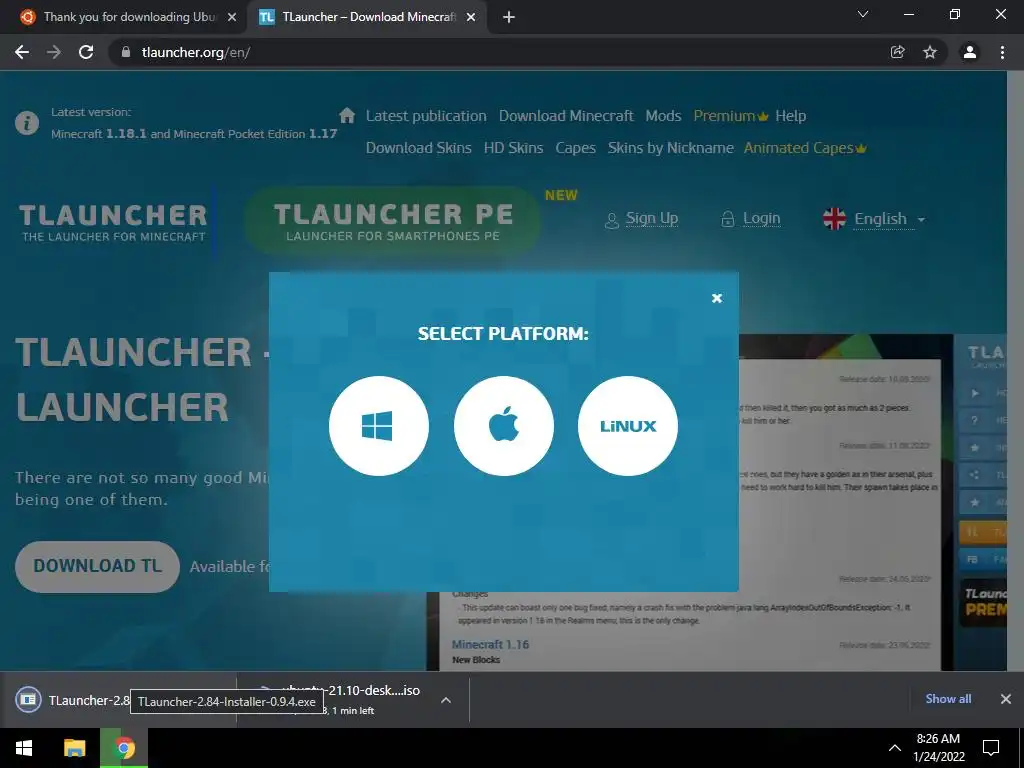Choose the Windows platform icon
Viewport: 1024px width, 768px height.
[379, 426]
